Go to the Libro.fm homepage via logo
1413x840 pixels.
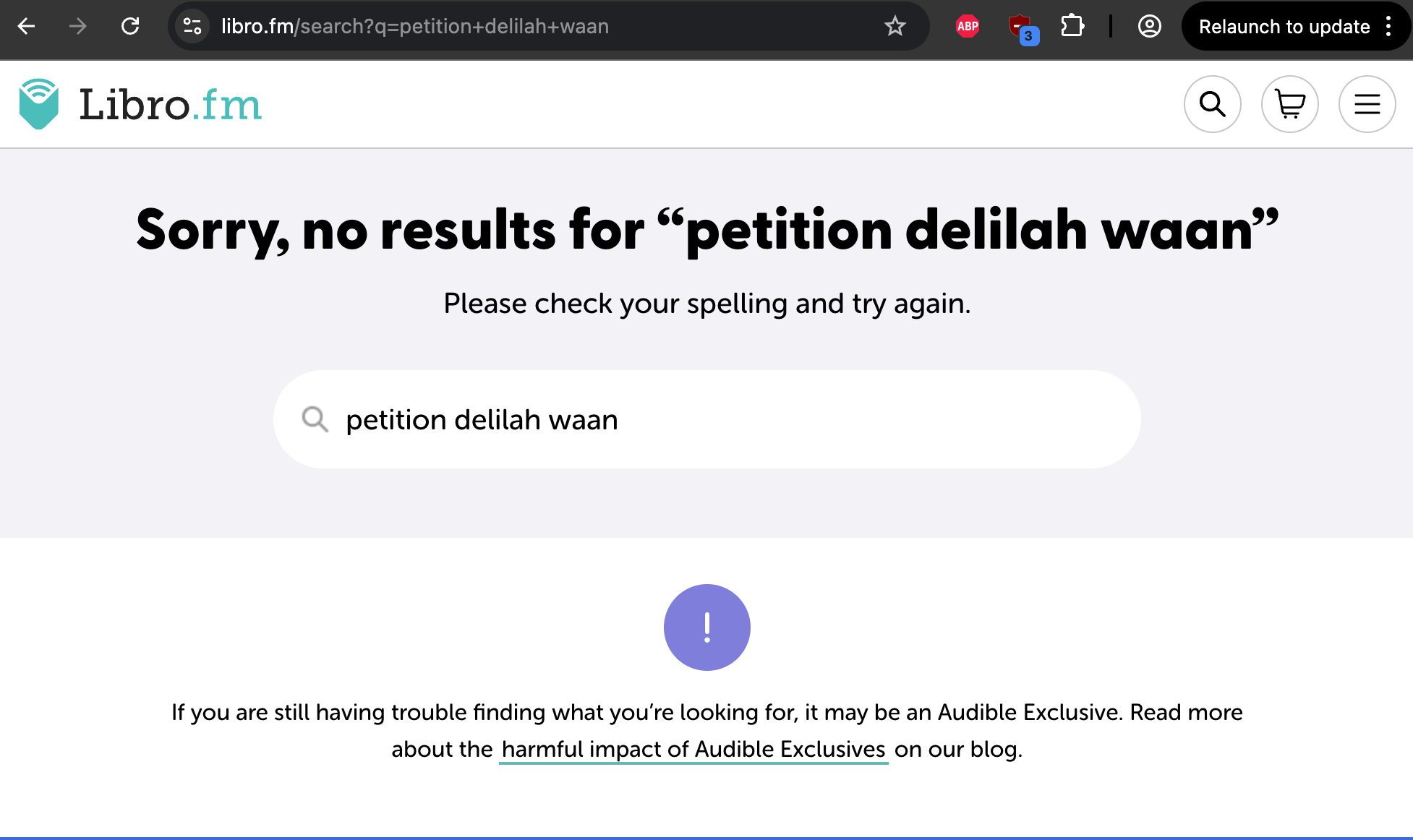140,105
